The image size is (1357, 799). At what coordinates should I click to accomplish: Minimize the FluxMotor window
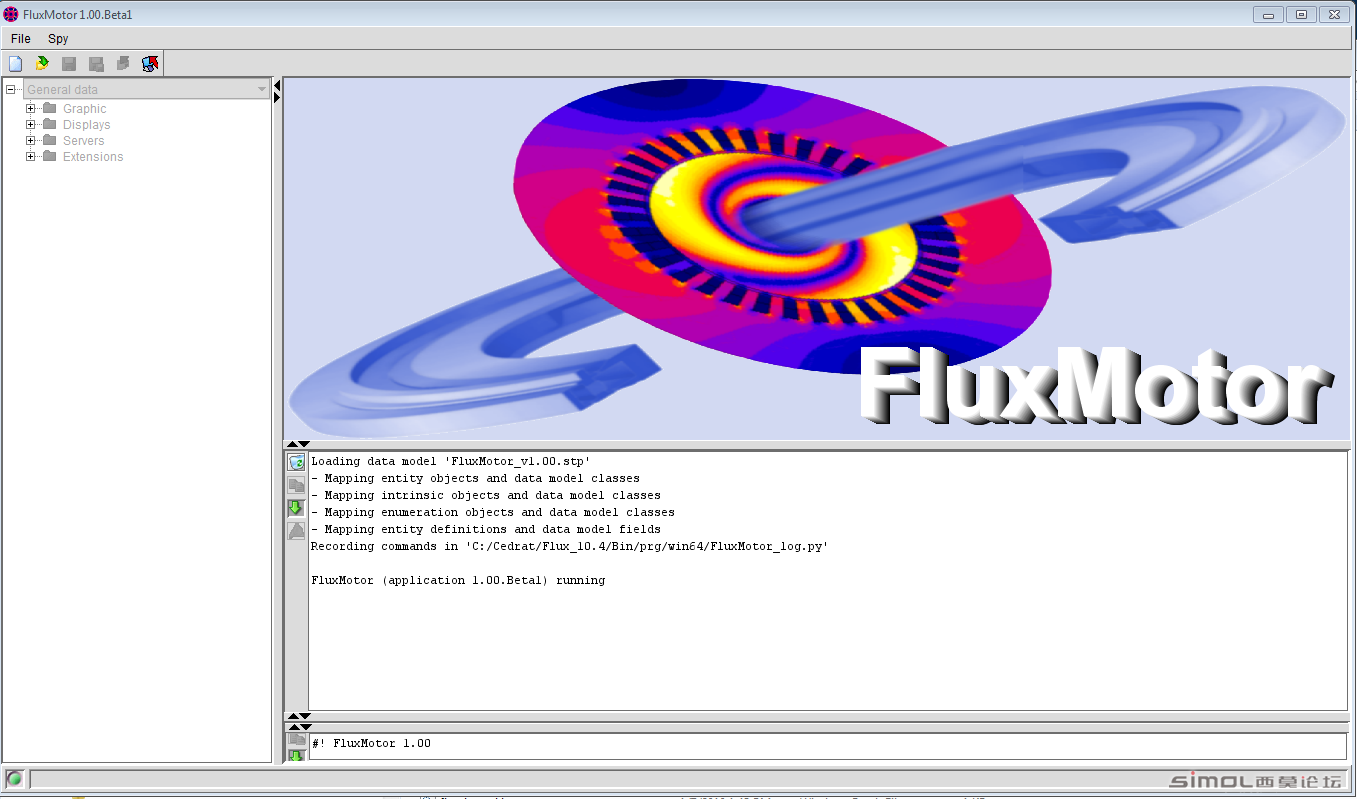point(1268,14)
